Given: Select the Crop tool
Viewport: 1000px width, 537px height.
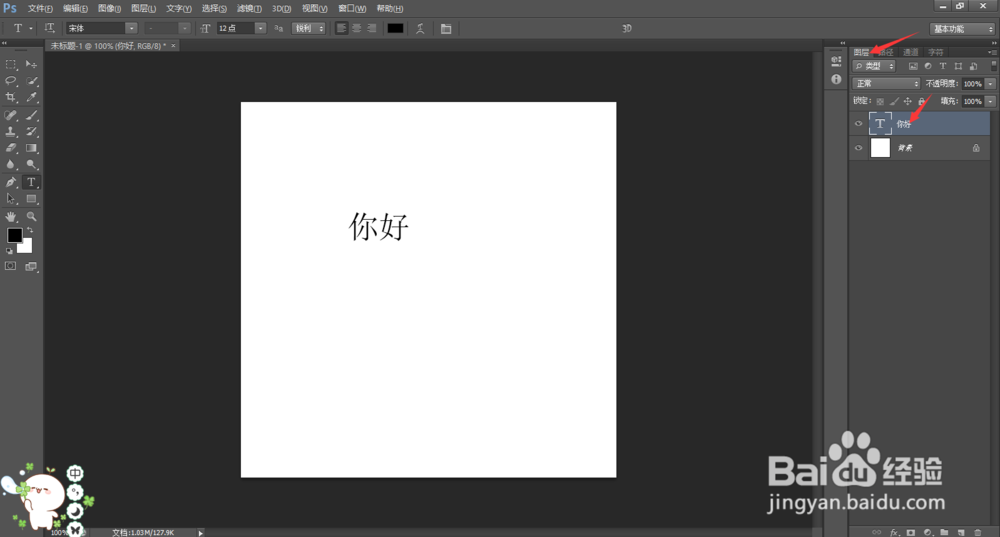Looking at the screenshot, I should pos(11,97).
